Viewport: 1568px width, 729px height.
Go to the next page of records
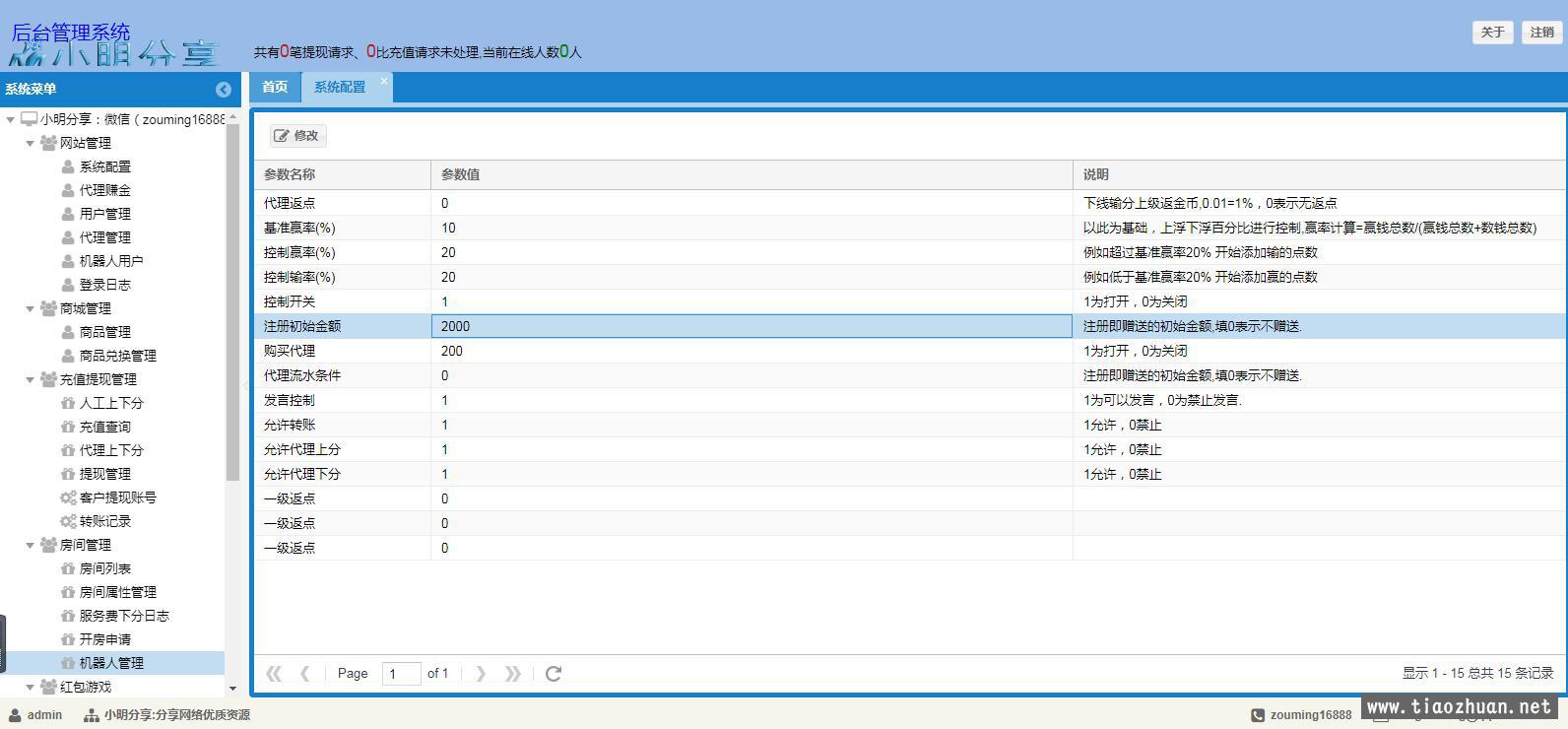tap(481, 674)
